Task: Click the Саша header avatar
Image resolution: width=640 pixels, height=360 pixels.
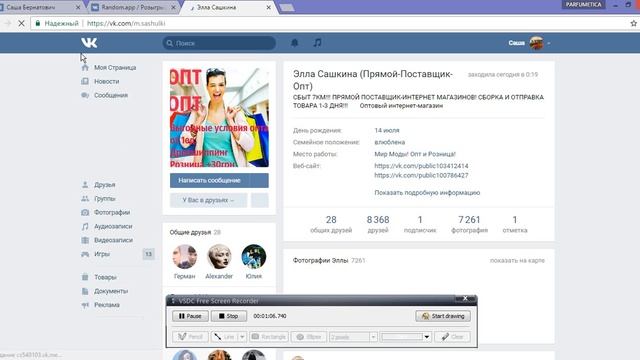Action: tap(536, 43)
